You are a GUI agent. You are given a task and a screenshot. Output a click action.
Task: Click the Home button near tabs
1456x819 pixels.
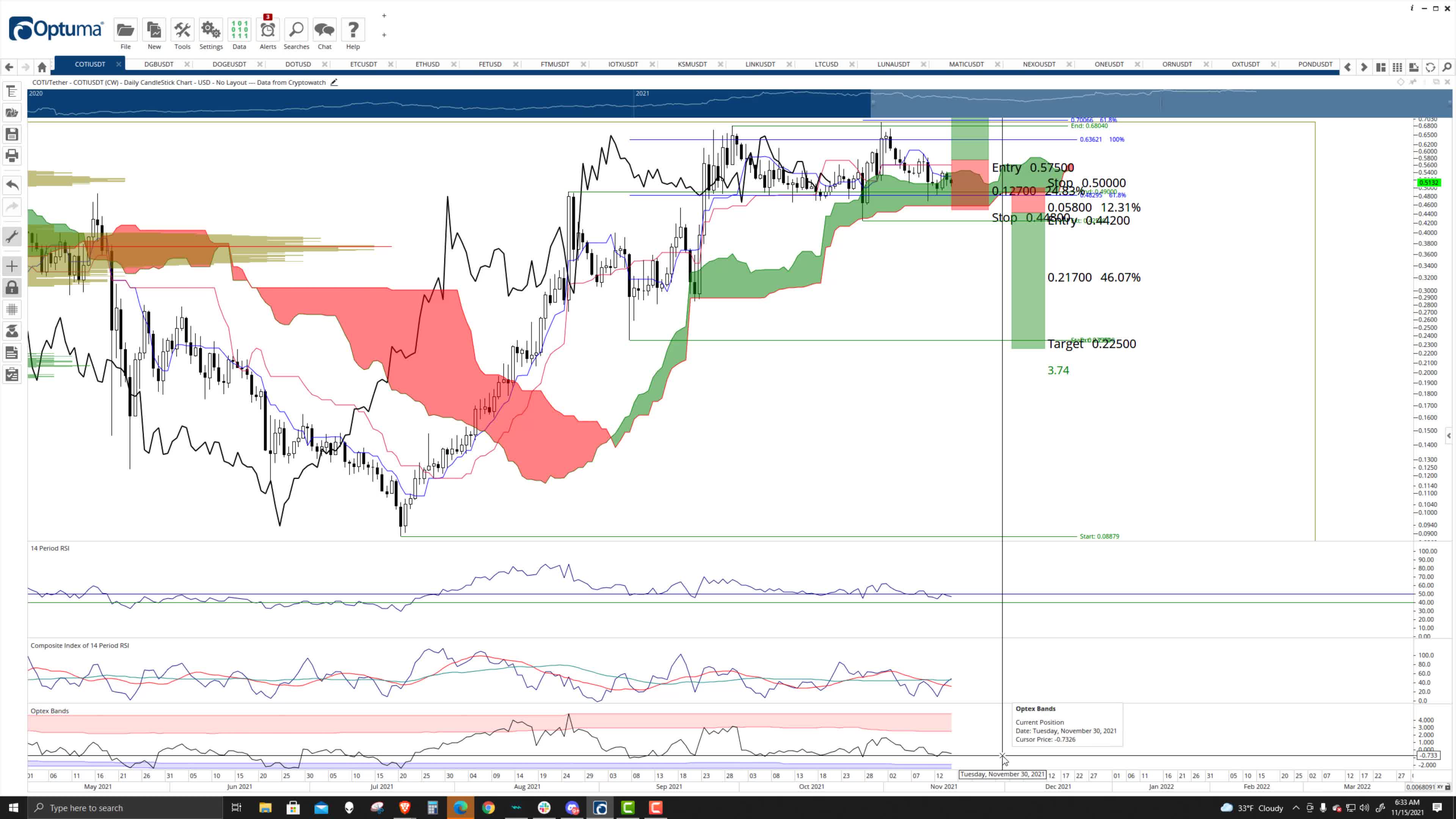coord(42,67)
